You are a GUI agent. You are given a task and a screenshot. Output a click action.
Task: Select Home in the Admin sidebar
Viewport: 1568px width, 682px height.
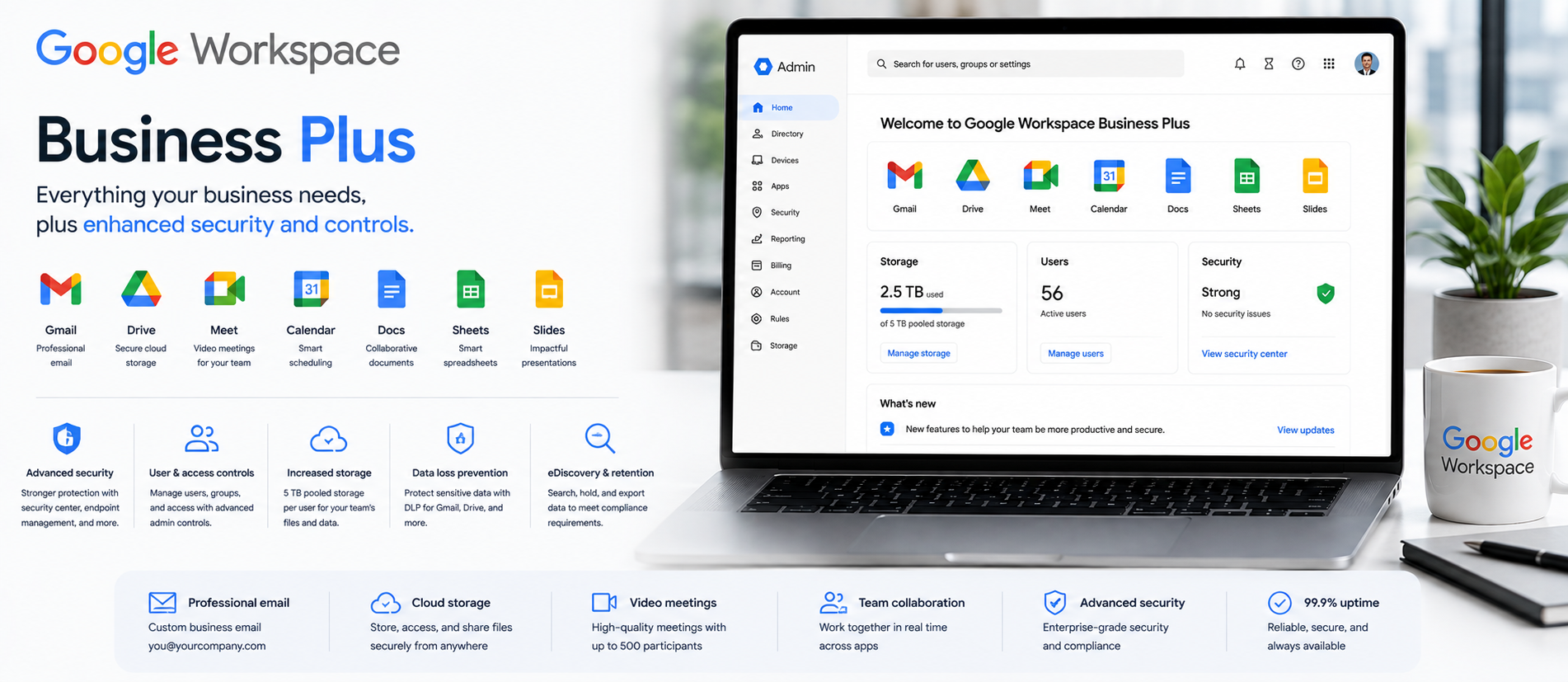coord(791,107)
